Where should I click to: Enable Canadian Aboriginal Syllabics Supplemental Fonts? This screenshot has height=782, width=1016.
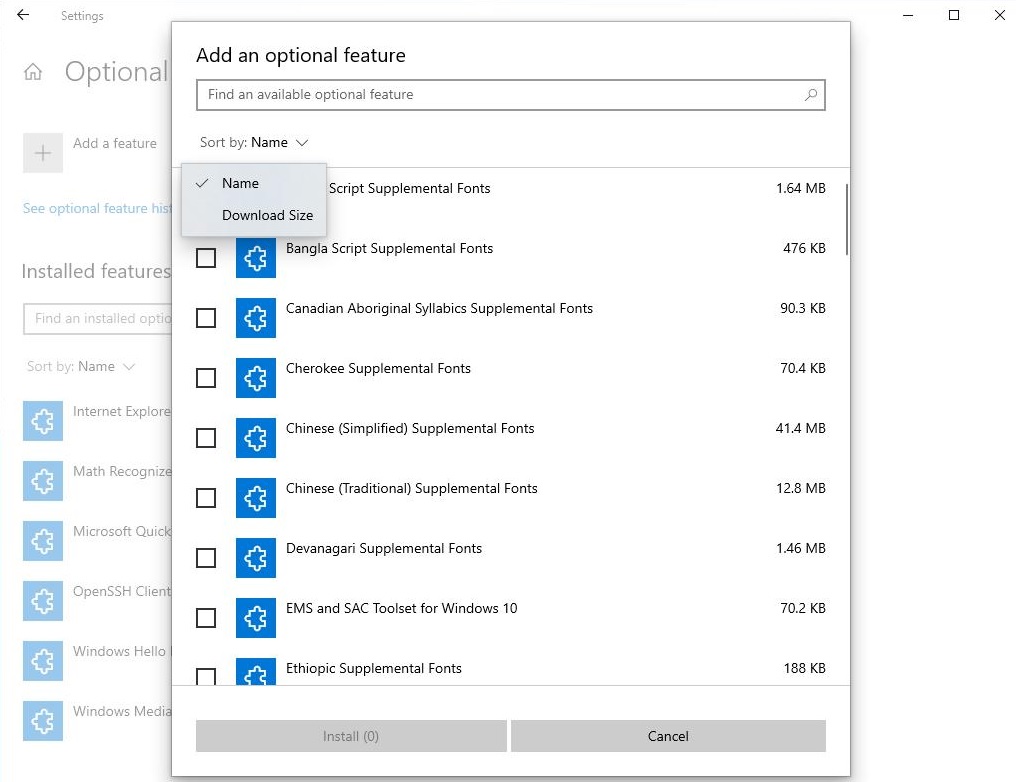click(206, 318)
